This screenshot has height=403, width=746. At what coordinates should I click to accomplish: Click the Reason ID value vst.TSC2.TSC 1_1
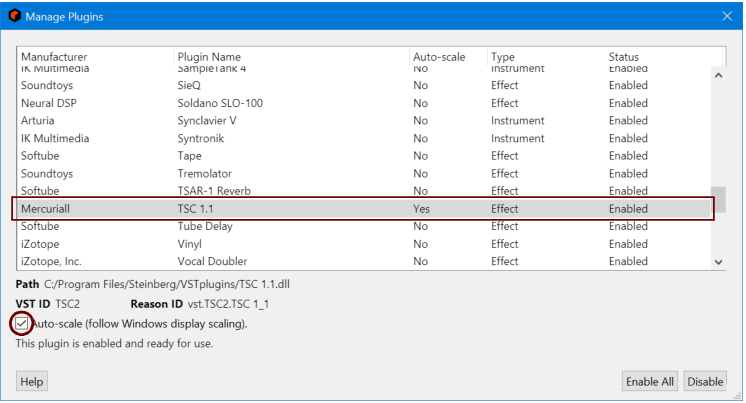[x=228, y=304]
